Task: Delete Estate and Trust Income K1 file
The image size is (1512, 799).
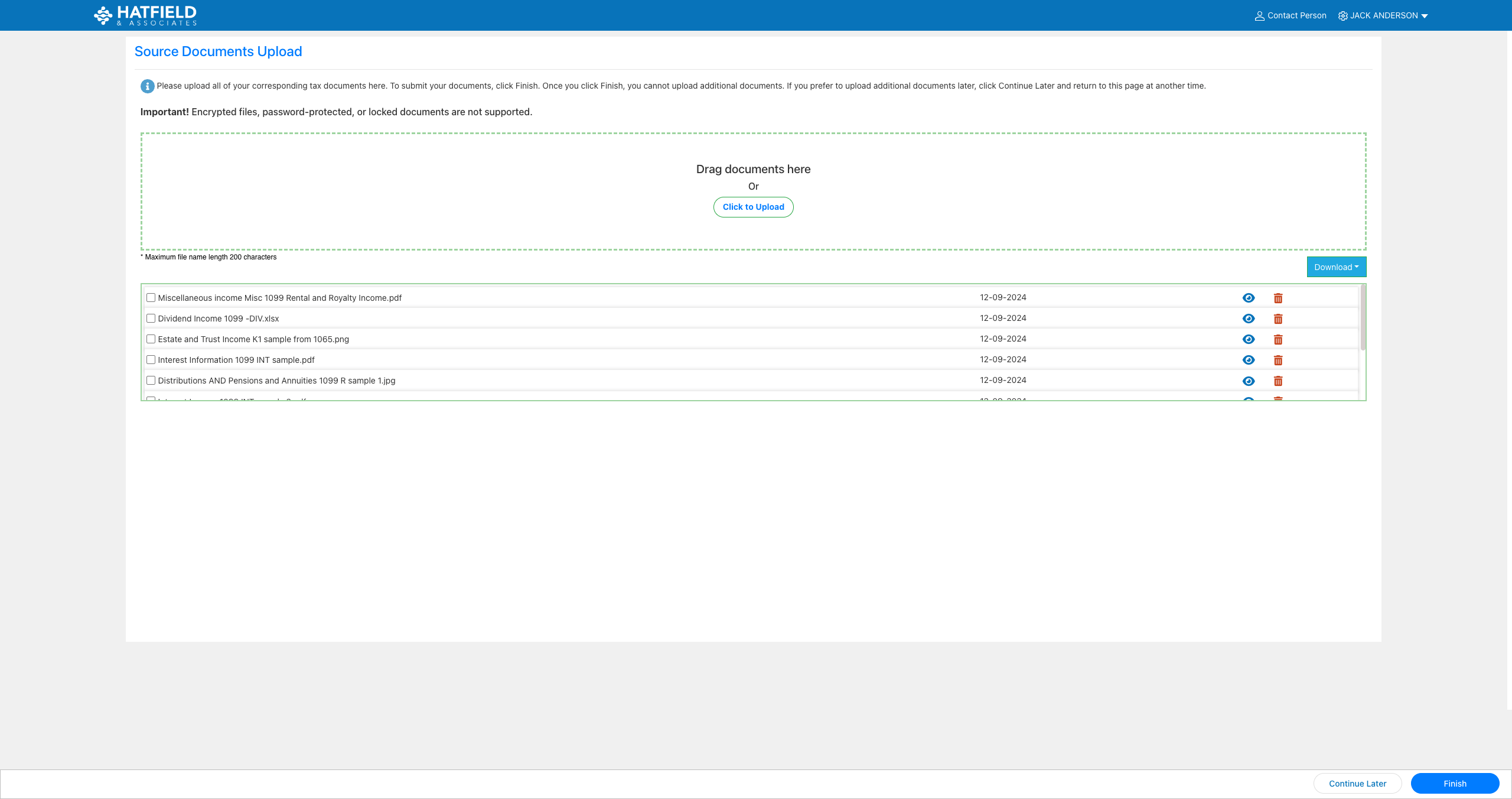Action: [1278, 339]
